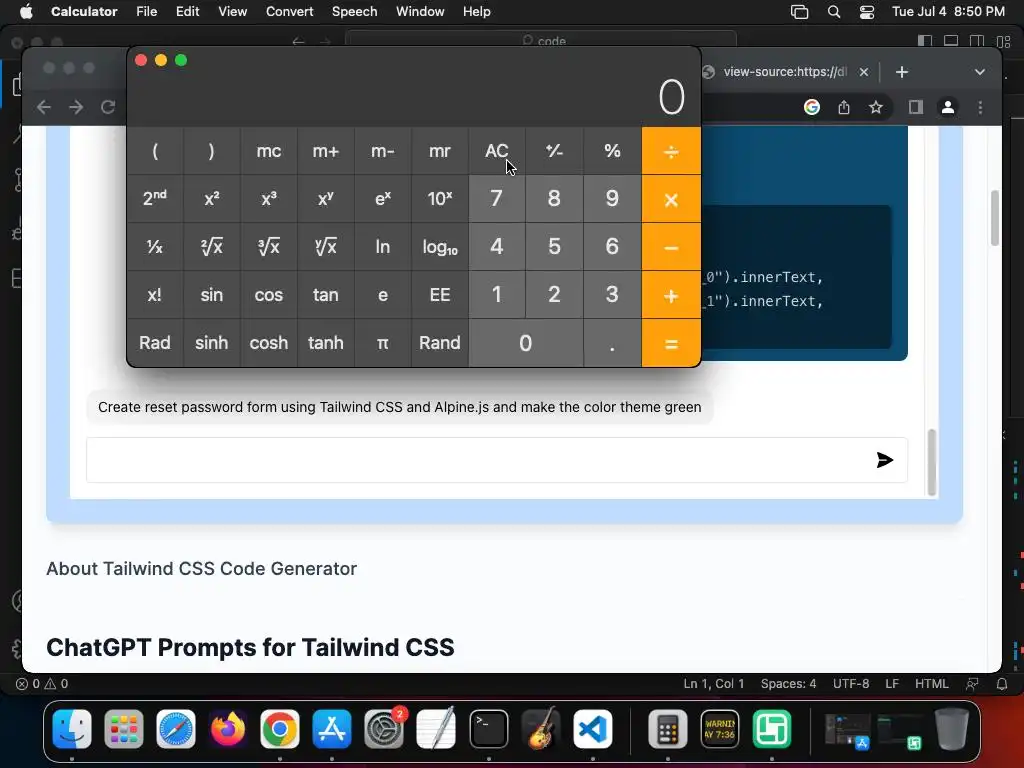
Task: Click the memory recall mr key
Action: tap(440, 151)
